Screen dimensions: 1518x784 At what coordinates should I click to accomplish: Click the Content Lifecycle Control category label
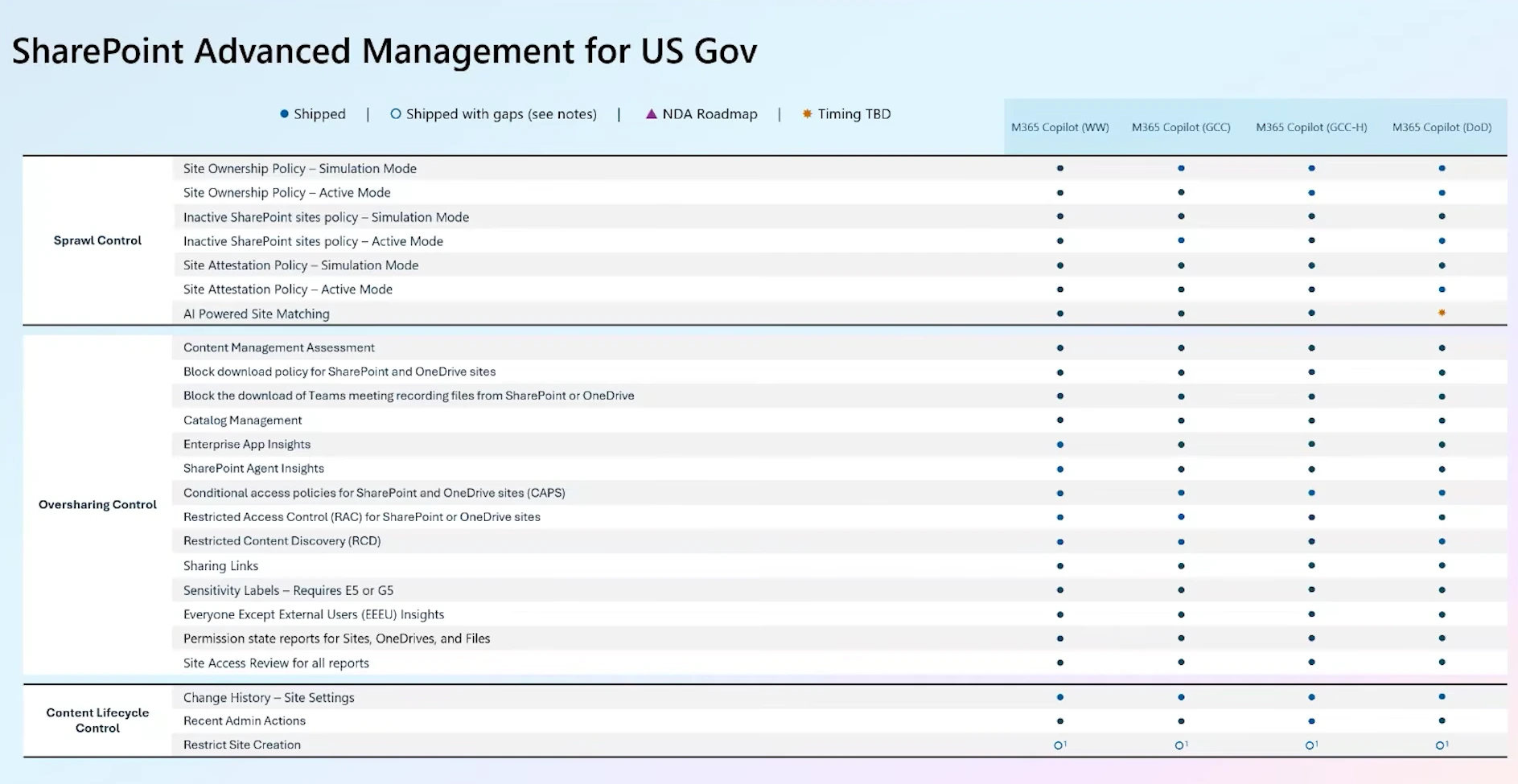[x=97, y=720]
